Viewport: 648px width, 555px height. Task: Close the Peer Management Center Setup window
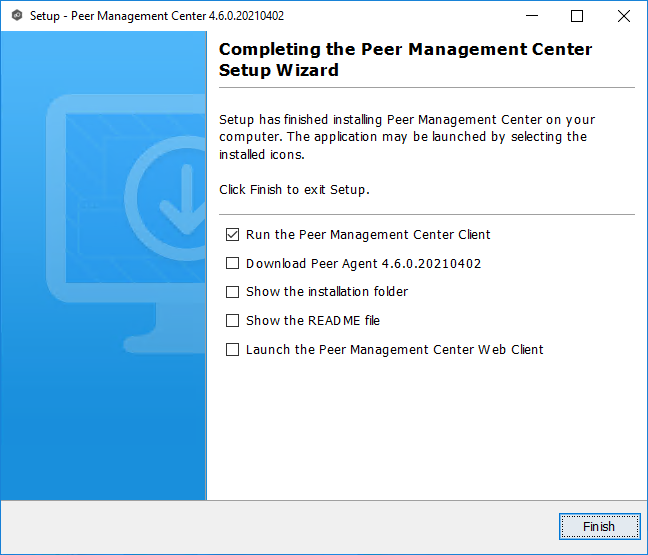623,16
